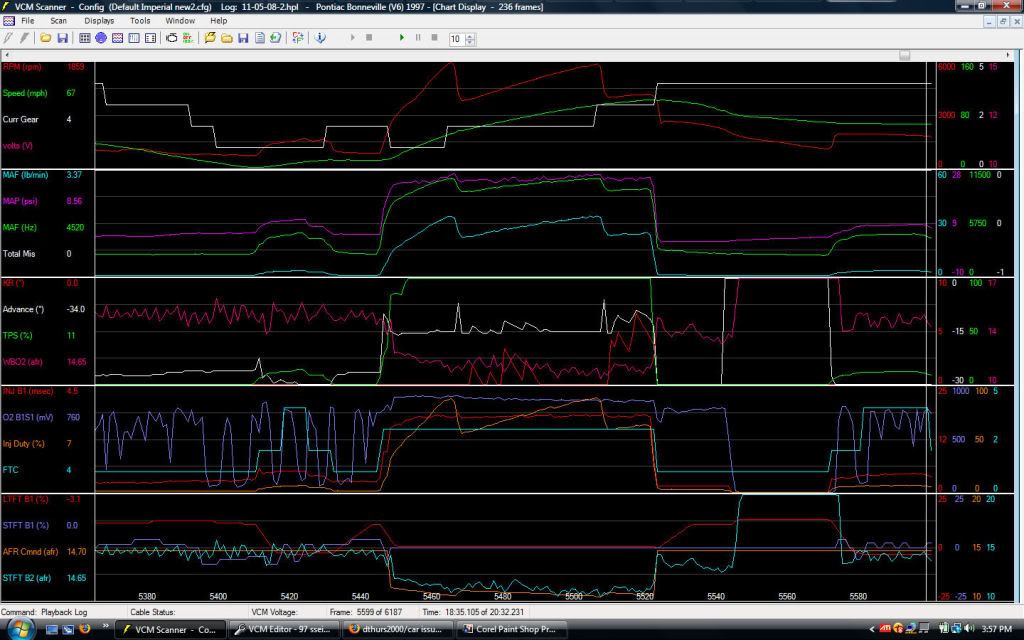Select the Curr Gear chart label
The height and width of the screenshot is (640, 1024).
tap(20, 120)
